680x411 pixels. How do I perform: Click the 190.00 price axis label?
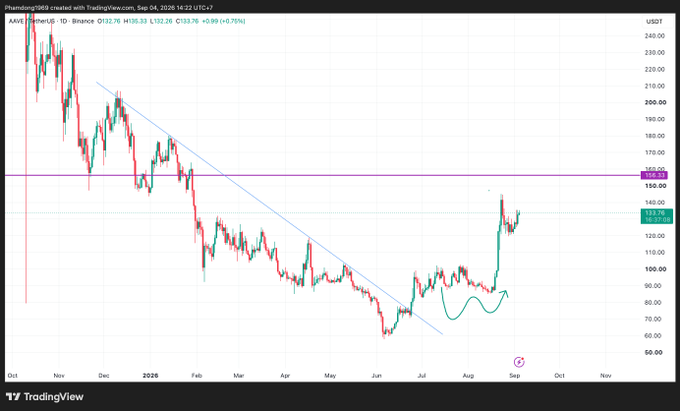655,119
